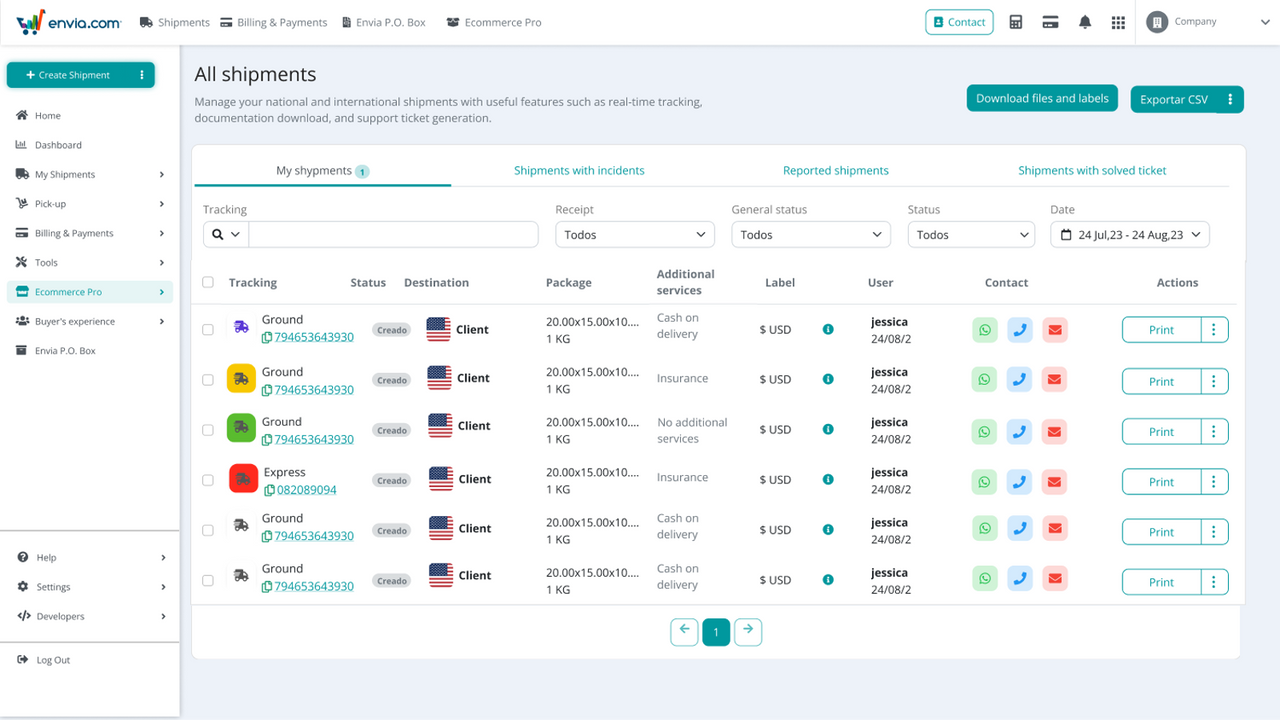Open the email contact icon on the last row
This screenshot has width=1280, height=720.
[x=1054, y=578]
